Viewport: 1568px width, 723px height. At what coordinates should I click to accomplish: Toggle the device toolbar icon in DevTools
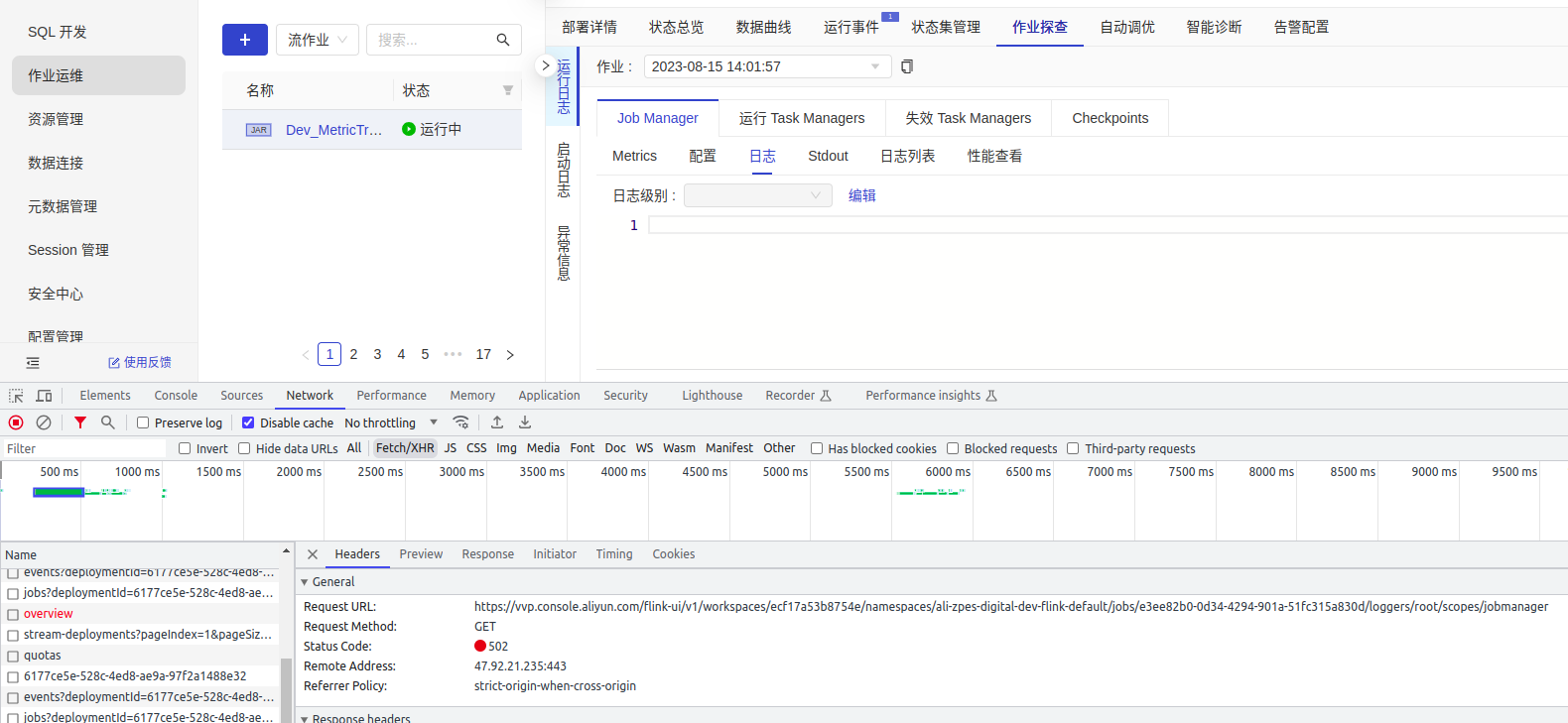click(45, 396)
